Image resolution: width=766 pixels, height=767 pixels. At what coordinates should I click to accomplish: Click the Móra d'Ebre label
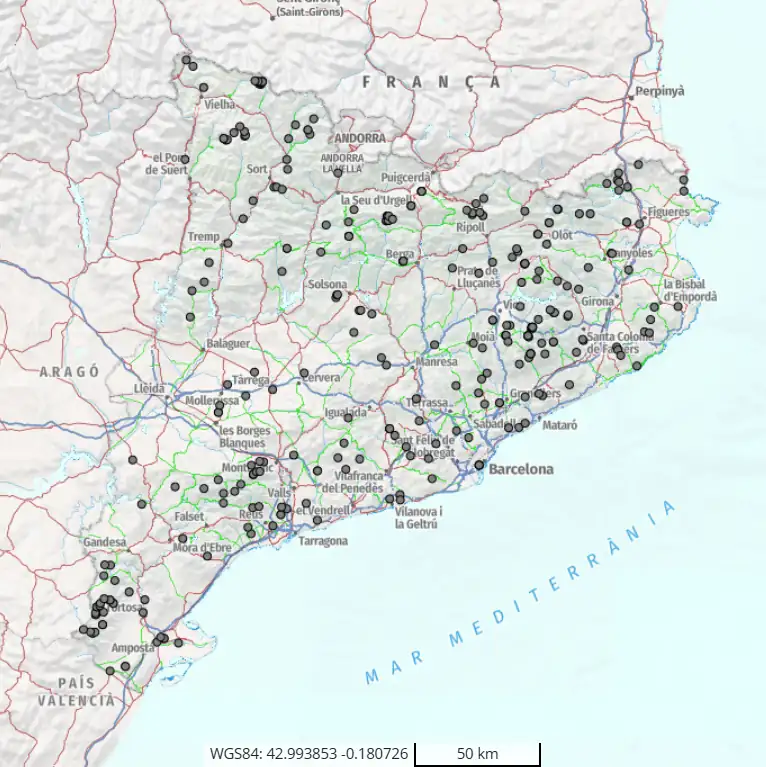pos(202,547)
